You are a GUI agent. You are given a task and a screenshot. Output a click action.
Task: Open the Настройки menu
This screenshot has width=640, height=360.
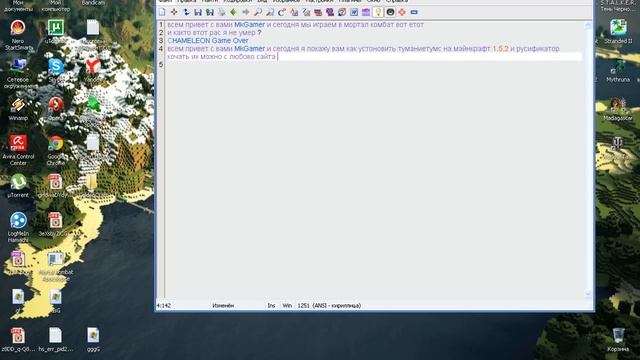[319, 1]
